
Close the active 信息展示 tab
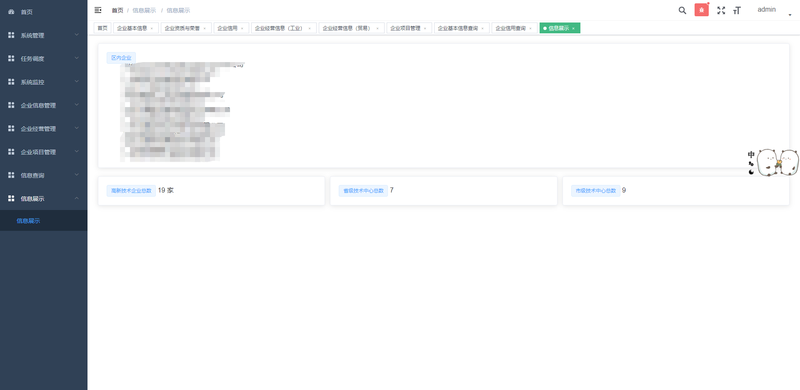pyautogui.click(x=573, y=29)
